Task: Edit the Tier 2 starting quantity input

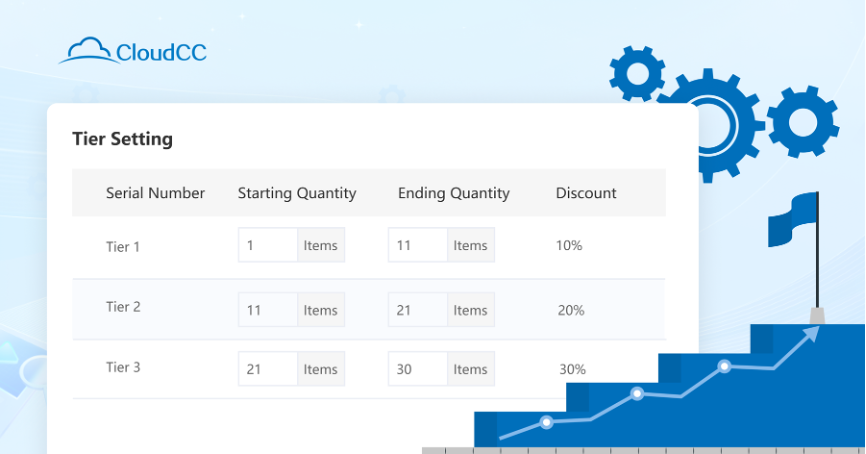Action: click(x=267, y=310)
